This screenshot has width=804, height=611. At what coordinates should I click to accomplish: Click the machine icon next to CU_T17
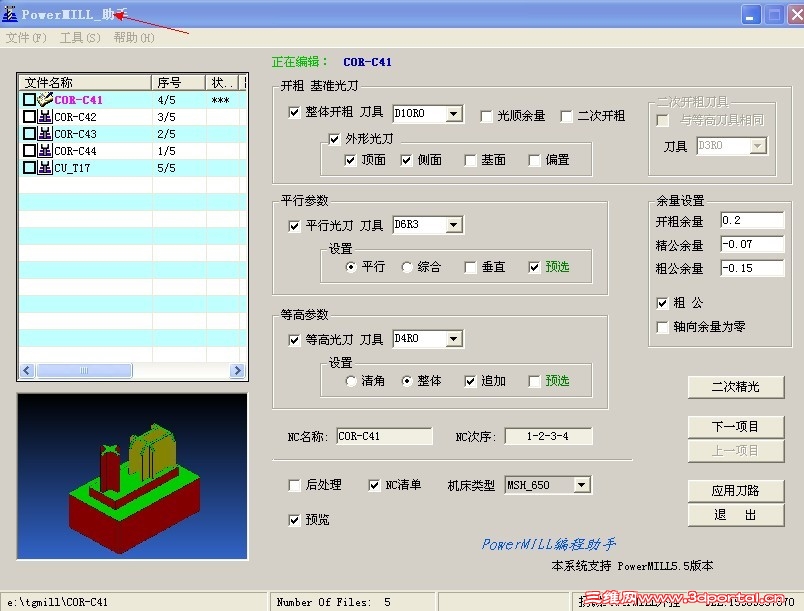click(x=45, y=167)
